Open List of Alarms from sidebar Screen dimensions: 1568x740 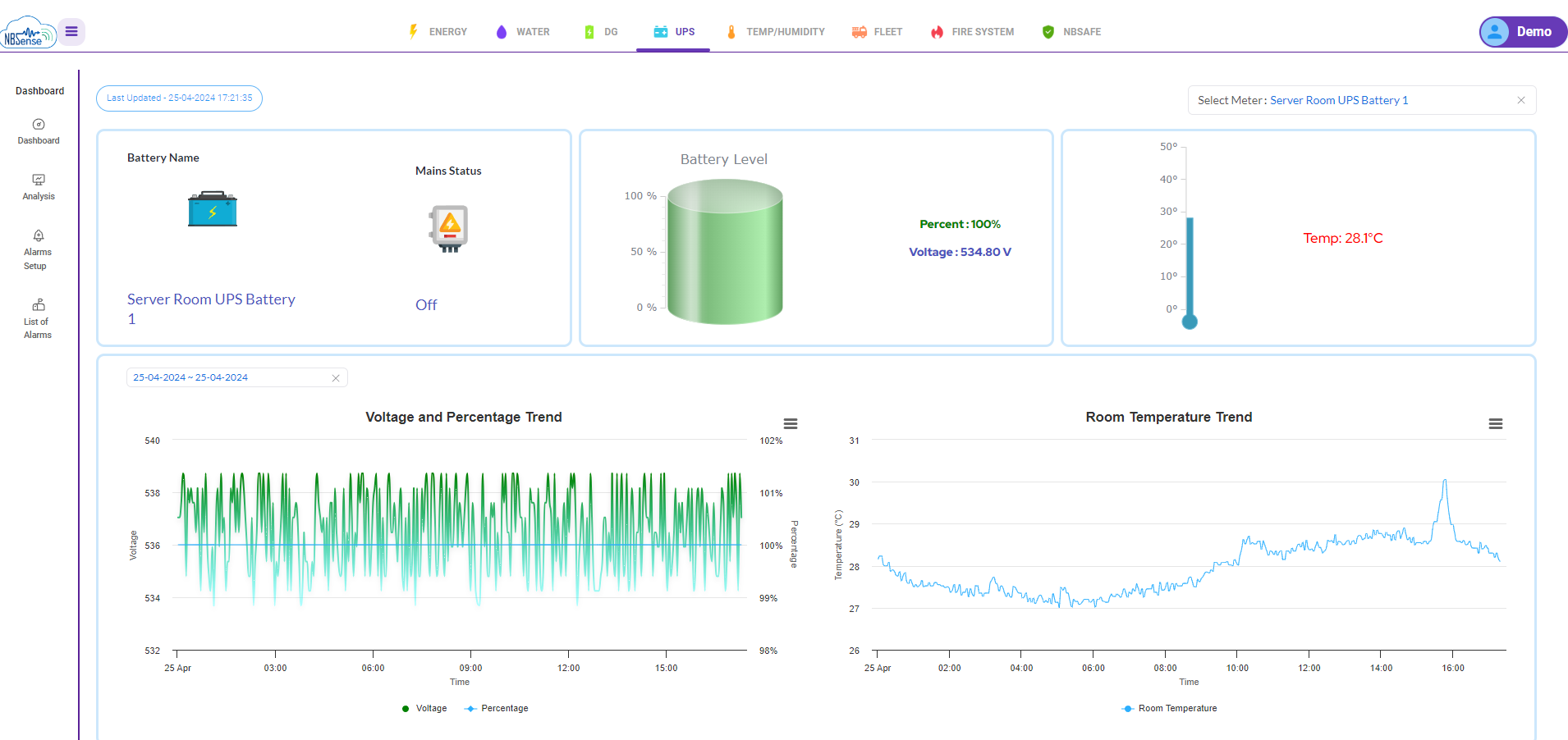point(38,319)
